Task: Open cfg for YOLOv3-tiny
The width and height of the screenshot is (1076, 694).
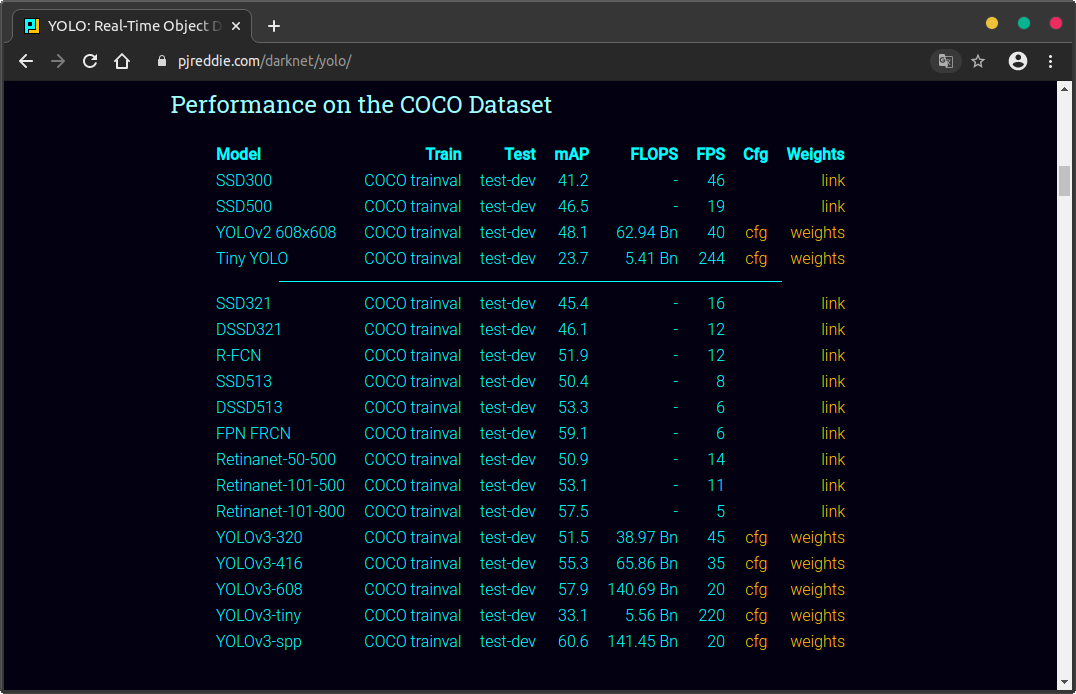Action: click(x=756, y=616)
